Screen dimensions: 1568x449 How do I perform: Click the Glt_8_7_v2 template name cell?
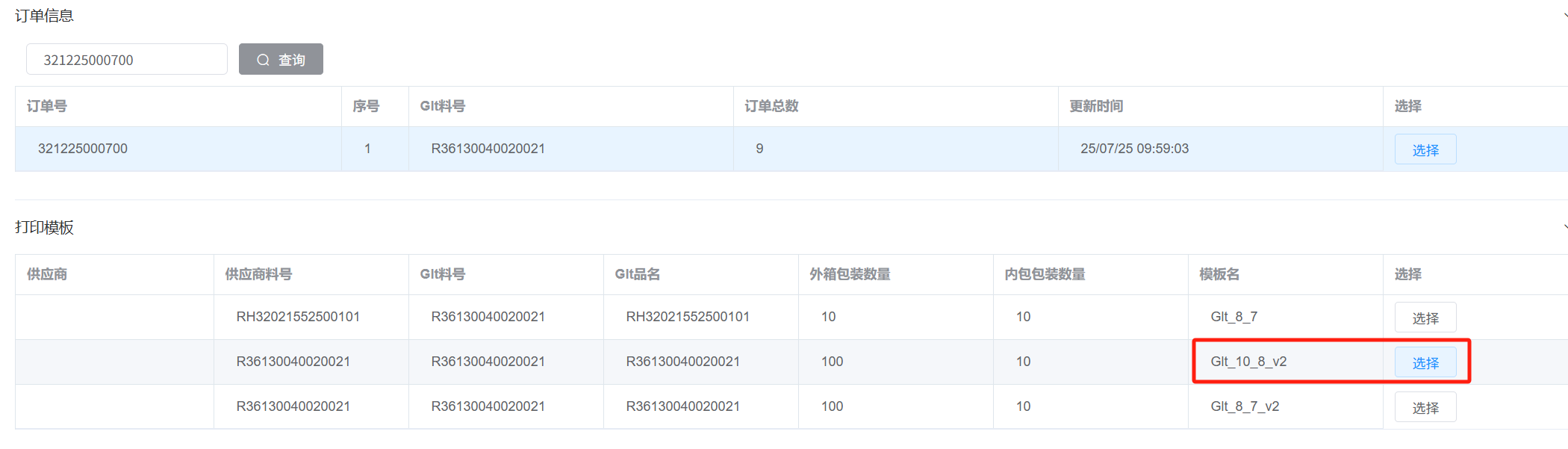click(1245, 406)
